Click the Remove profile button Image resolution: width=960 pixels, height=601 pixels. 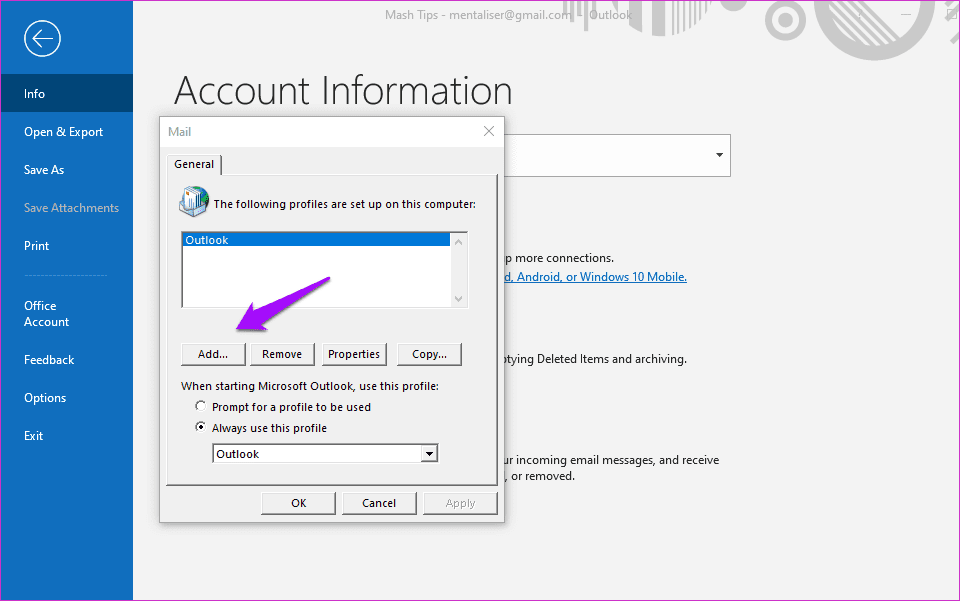282,354
